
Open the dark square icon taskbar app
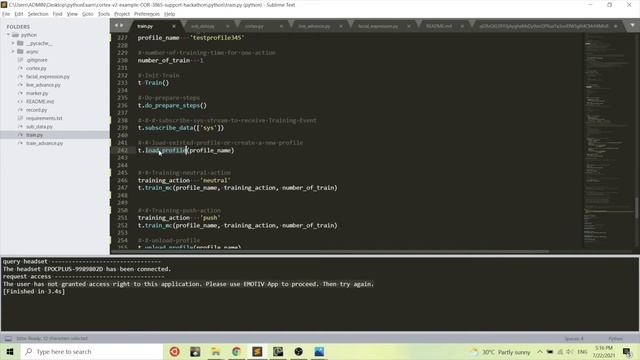click(278, 351)
